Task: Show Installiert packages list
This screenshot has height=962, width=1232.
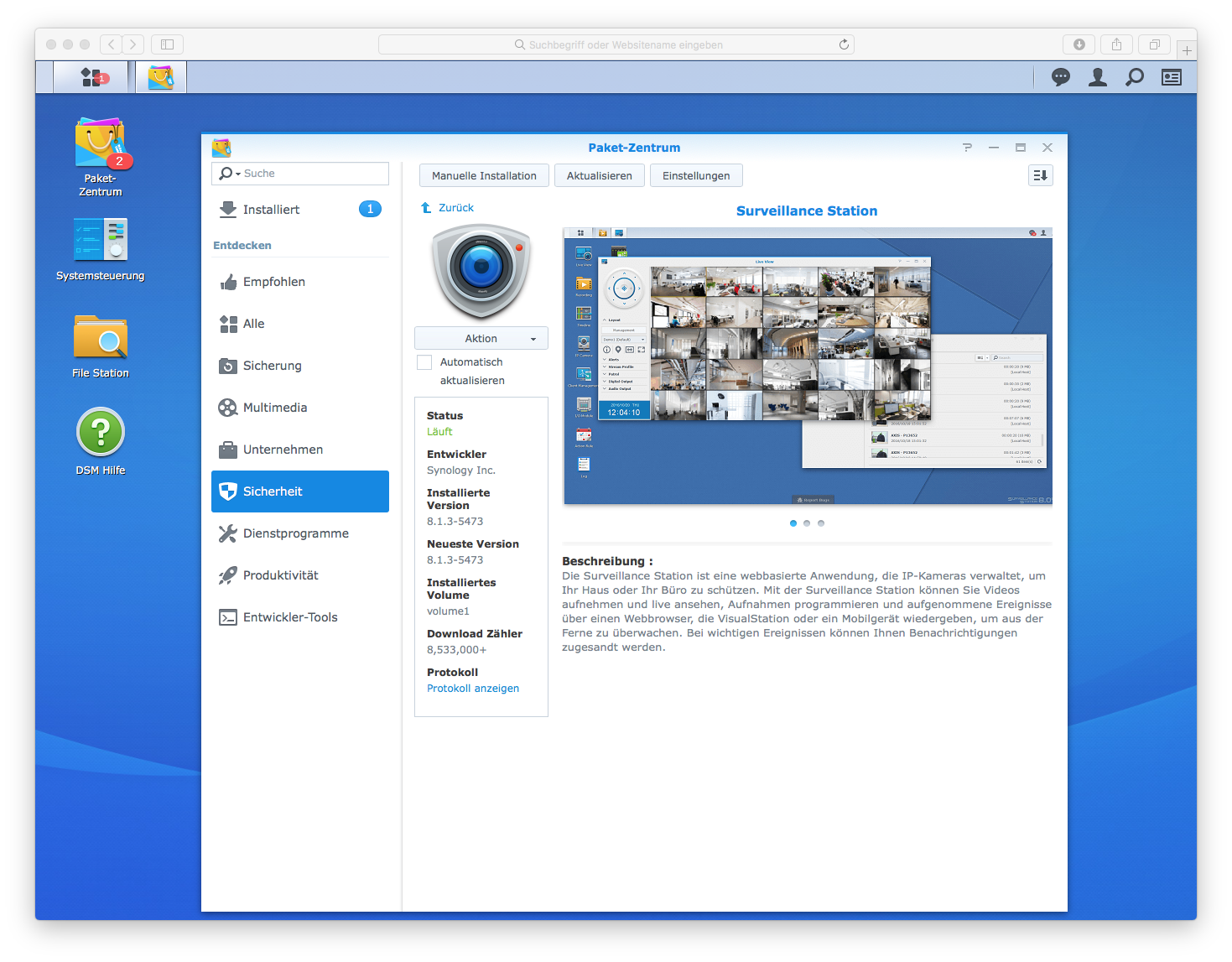Action: tap(300, 210)
